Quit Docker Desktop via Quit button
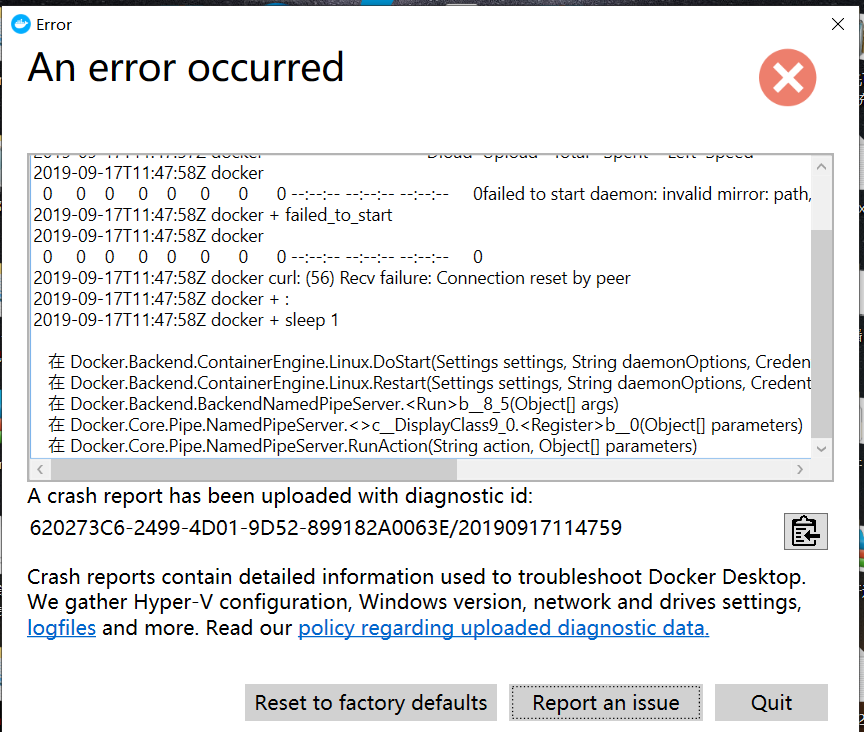Image resolution: width=864 pixels, height=732 pixels. [x=771, y=703]
